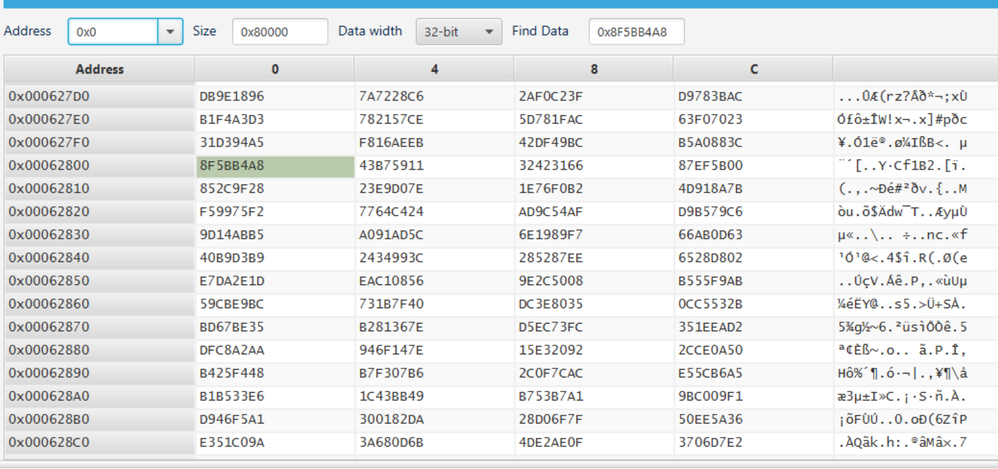Click data cell 43B75911
The height and width of the screenshot is (469, 998).
pyautogui.click(x=435, y=166)
